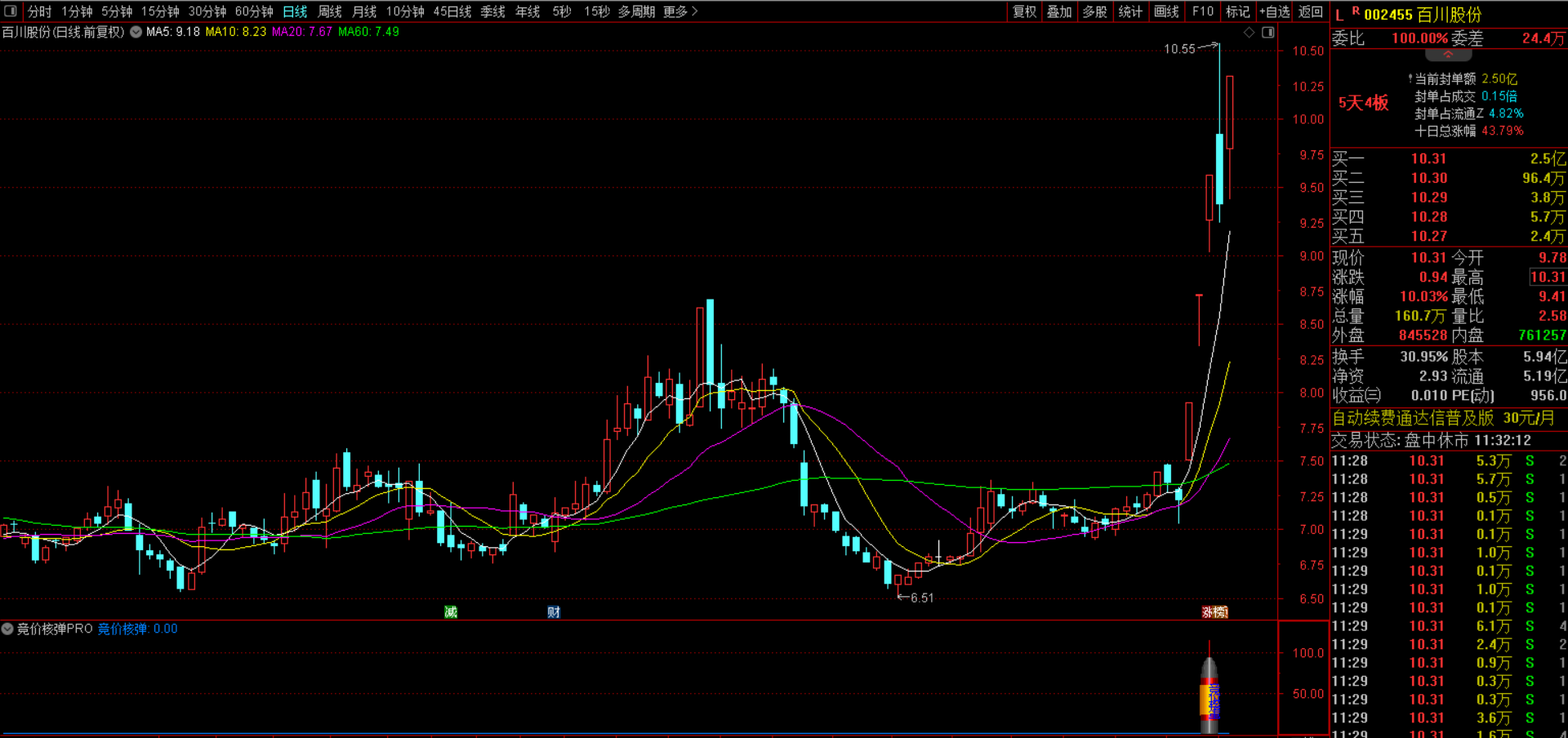Click the 5天4板 label
1568x738 pixels.
click(1363, 103)
